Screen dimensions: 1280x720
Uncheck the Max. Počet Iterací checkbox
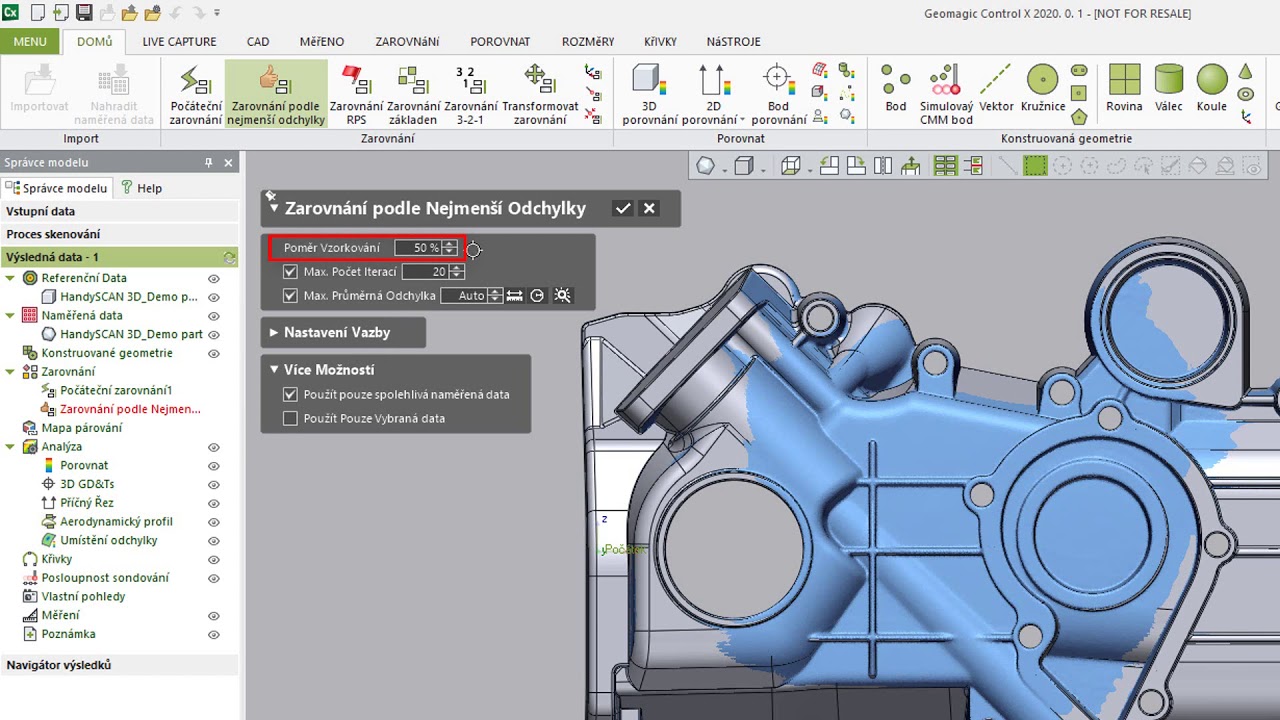click(291, 272)
